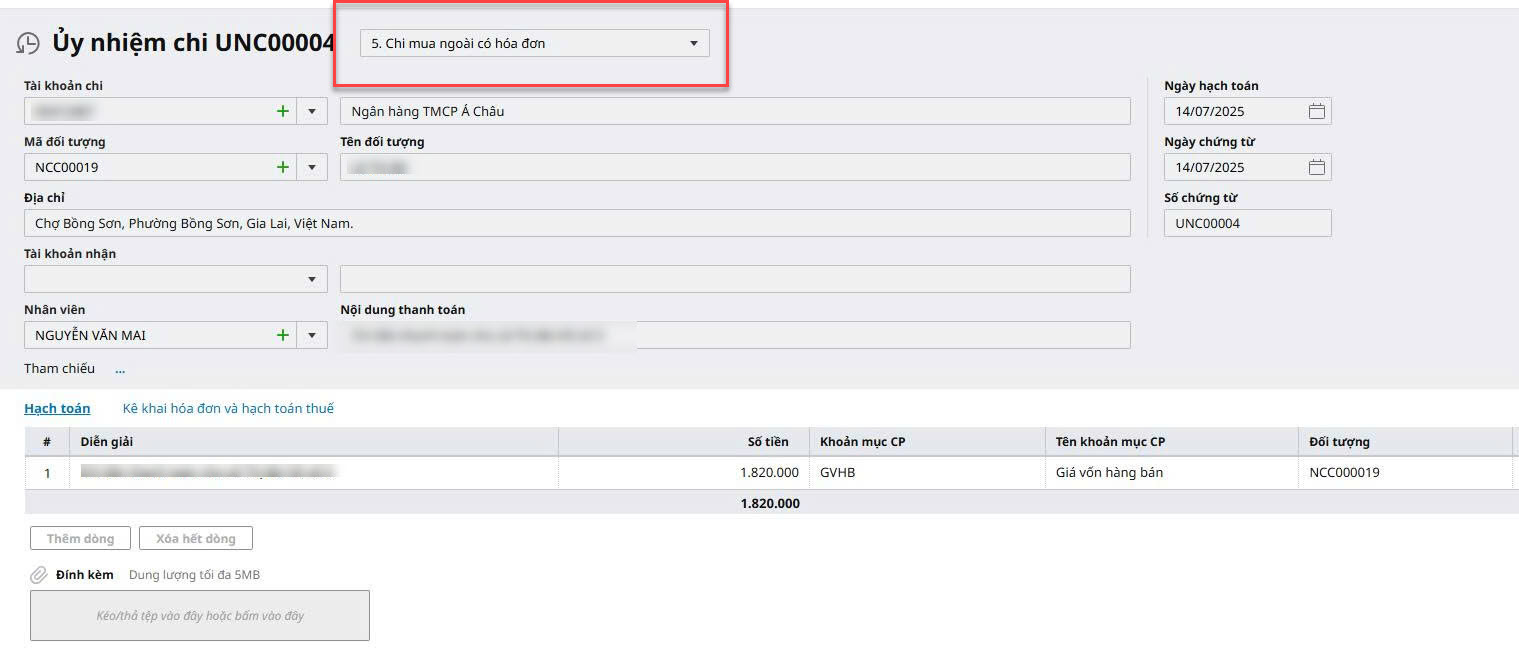The width and height of the screenshot is (1519, 649).
Task: Click the paperclip Đính kèm icon
Action: click(38, 575)
